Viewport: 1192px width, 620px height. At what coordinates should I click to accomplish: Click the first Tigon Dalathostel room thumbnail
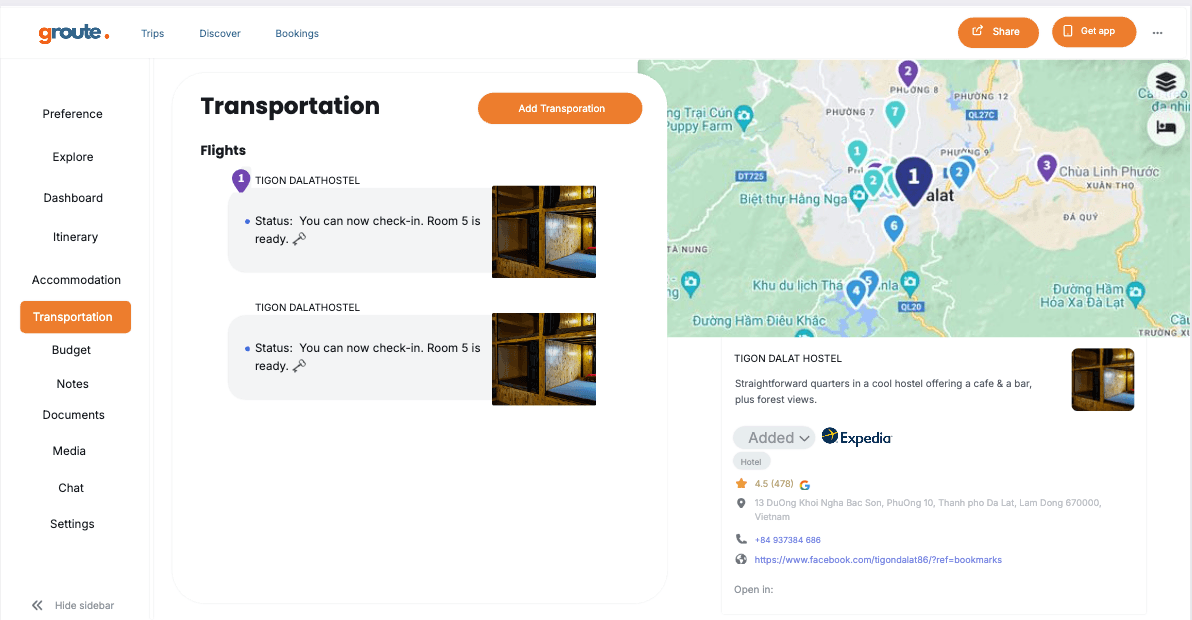pos(543,231)
